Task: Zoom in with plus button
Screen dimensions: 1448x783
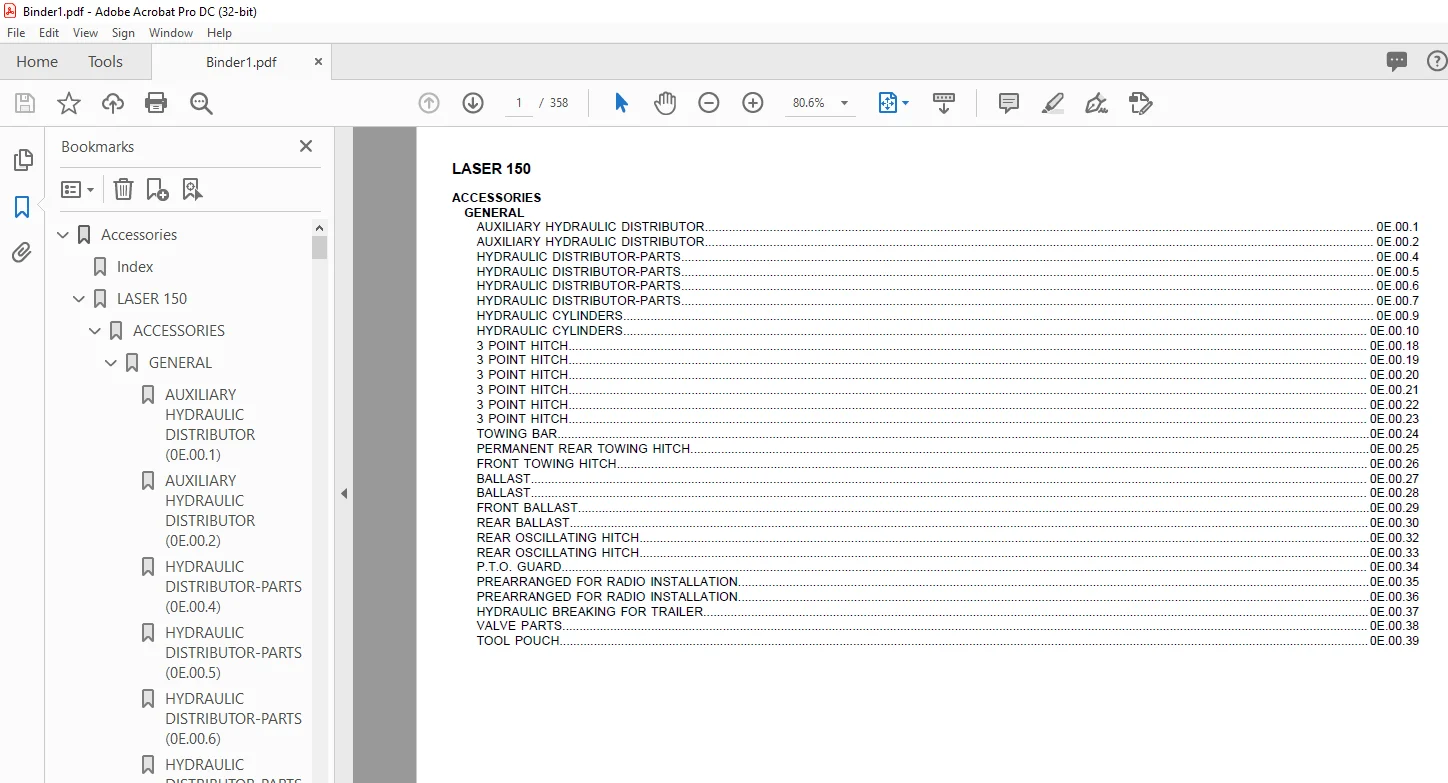Action: [x=753, y=103]
